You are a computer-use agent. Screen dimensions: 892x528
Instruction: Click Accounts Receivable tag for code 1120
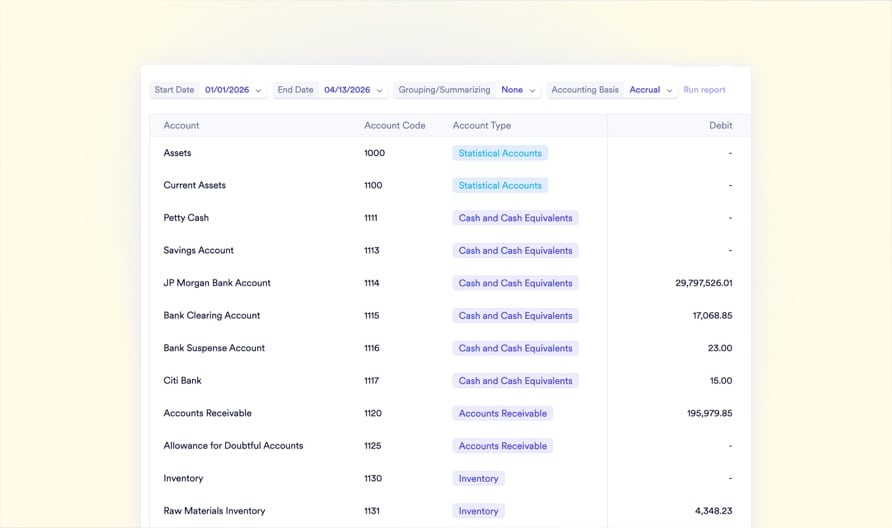point(503,414)
